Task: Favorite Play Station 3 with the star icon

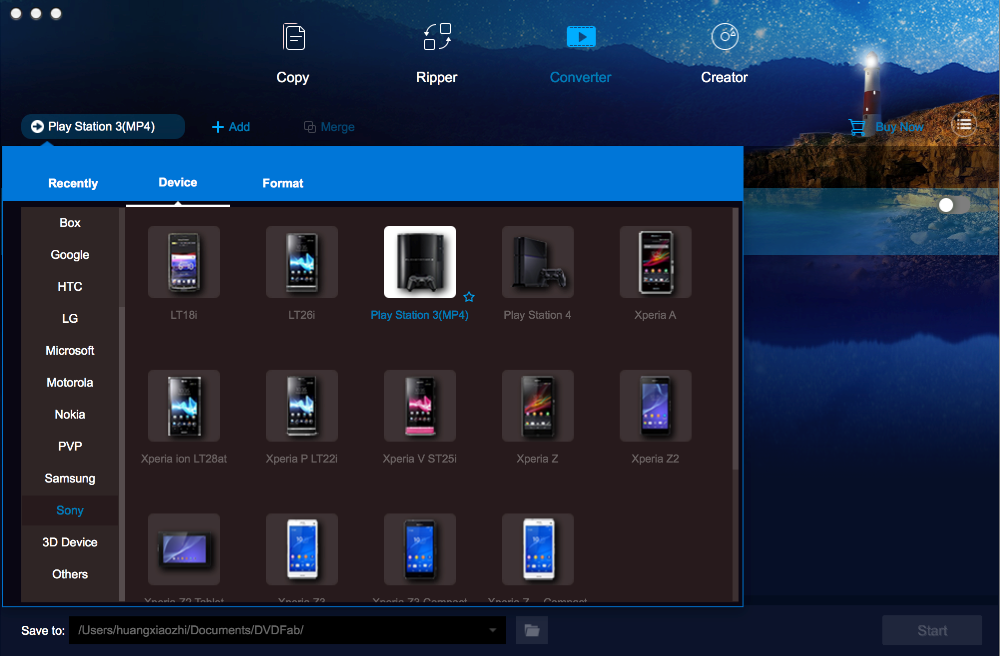Action: pos(469,296)
